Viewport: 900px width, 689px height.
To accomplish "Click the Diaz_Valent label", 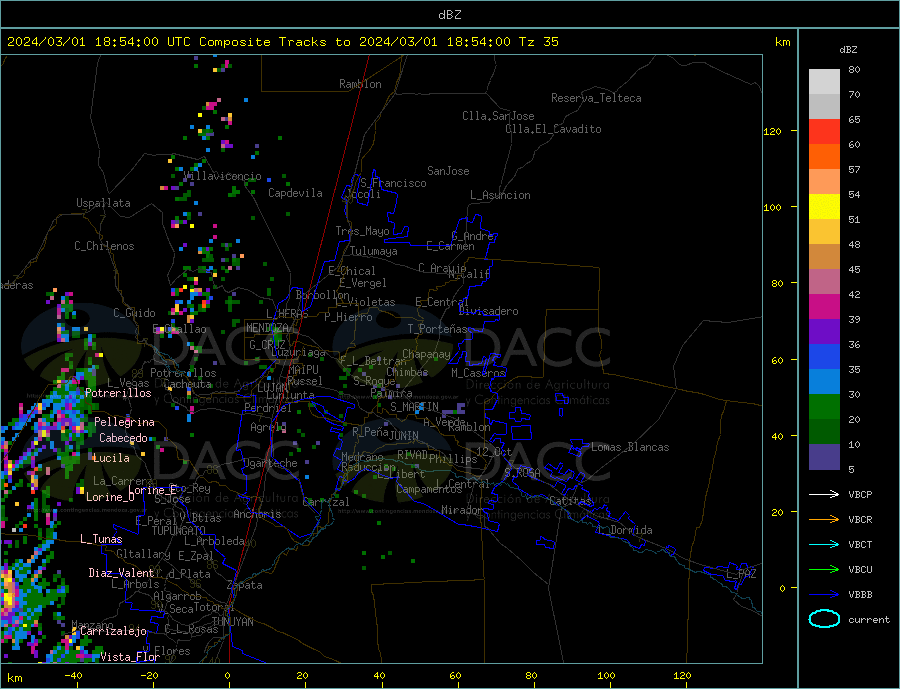I will [122, 573].
